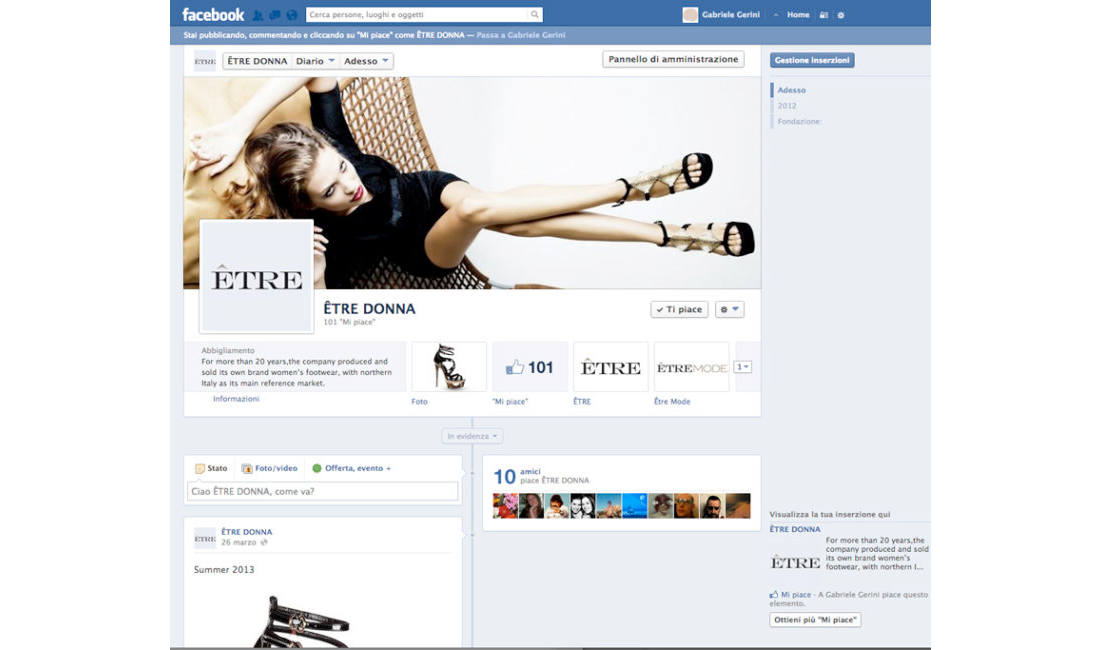Open last friend thumbnail in row

pyautogui.click(x=738, y=506)
